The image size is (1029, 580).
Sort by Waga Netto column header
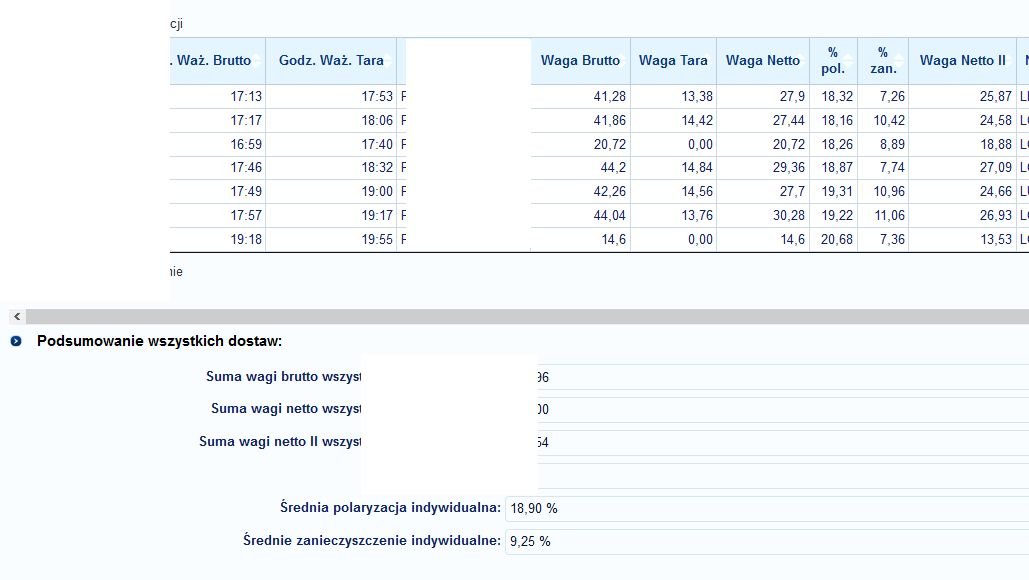pos(763,61)
